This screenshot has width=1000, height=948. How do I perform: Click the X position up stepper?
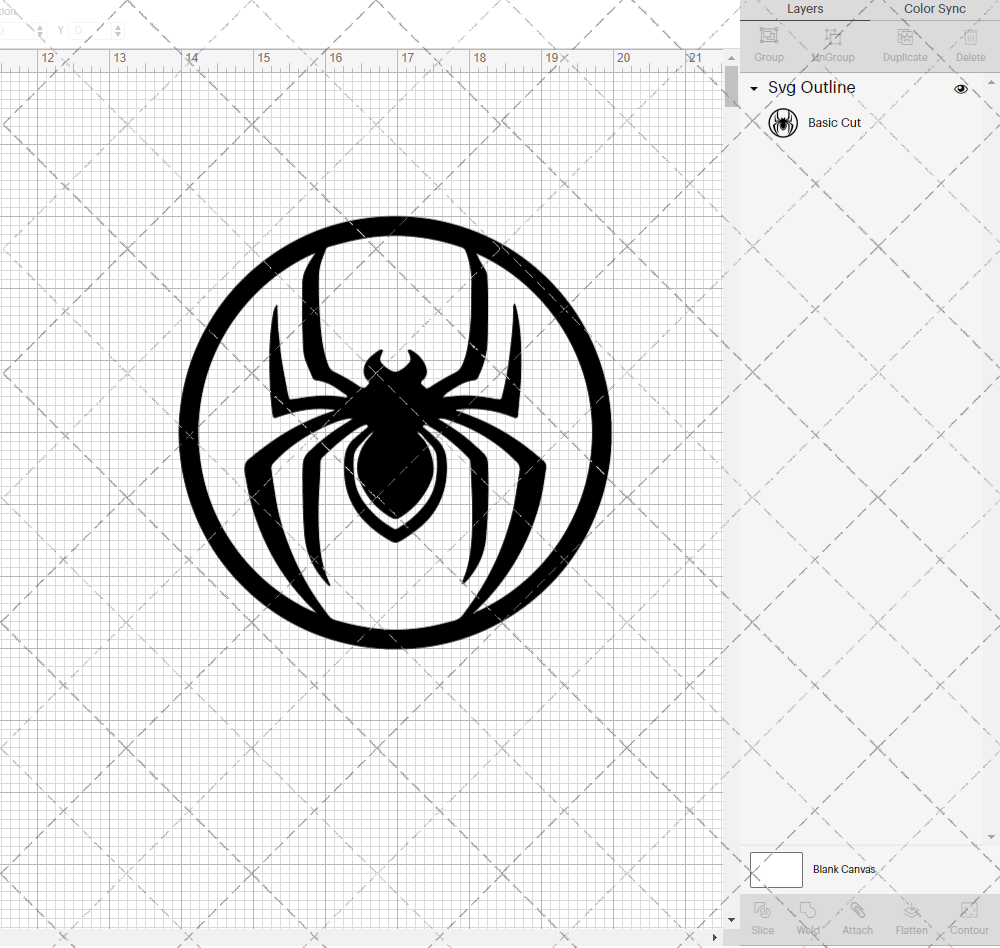click(40, 26)
